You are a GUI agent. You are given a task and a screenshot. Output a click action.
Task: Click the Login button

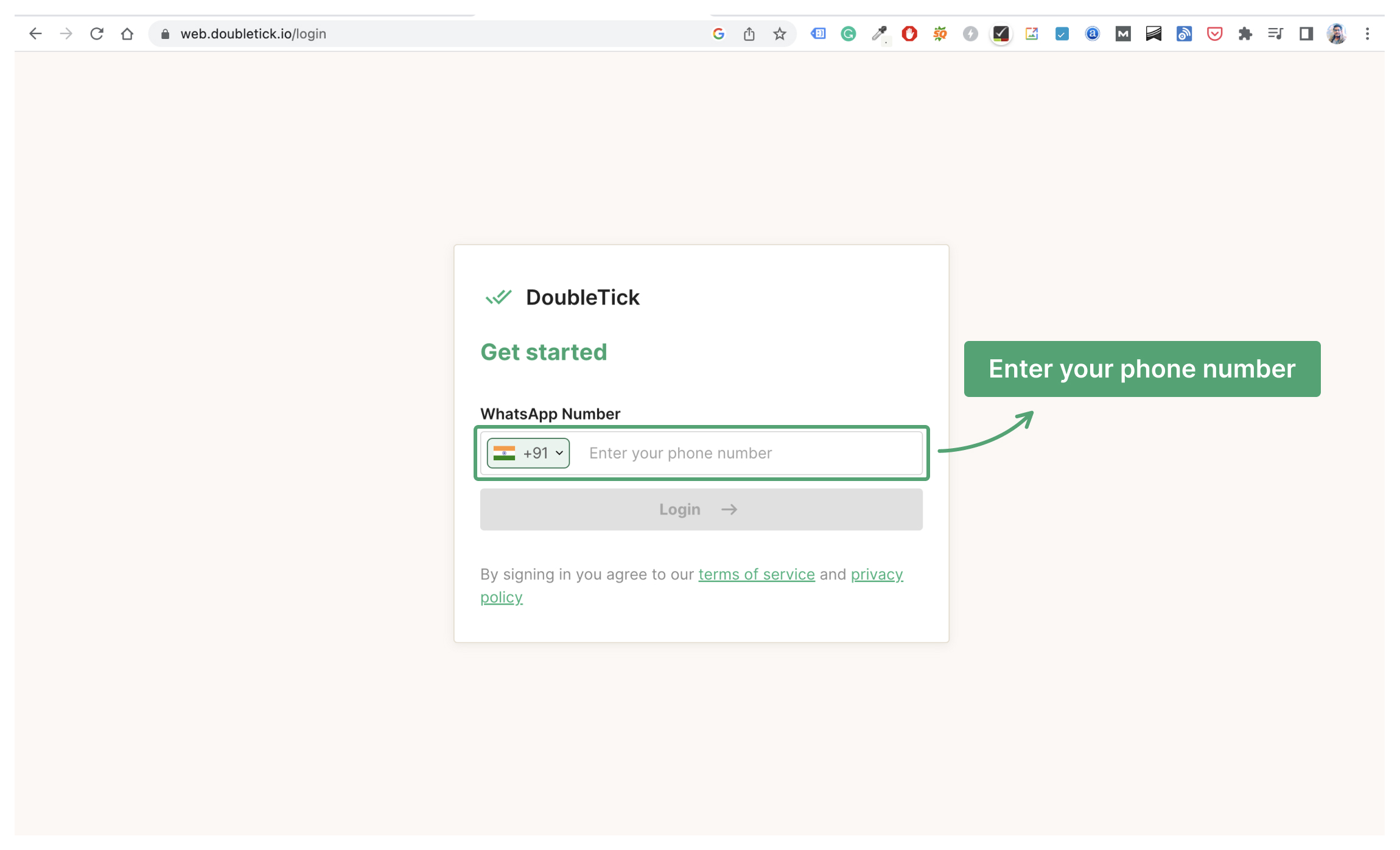click(x=700, y=509)
